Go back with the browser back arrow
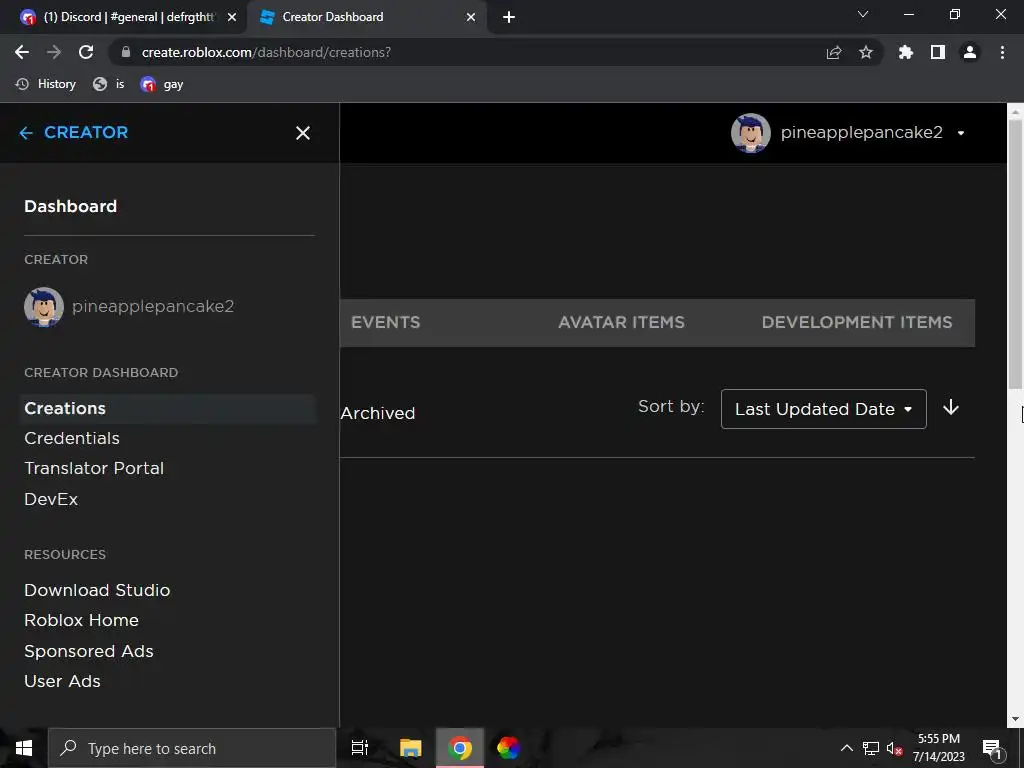This screenshot has height=768, width=1024. click(22, 52)
